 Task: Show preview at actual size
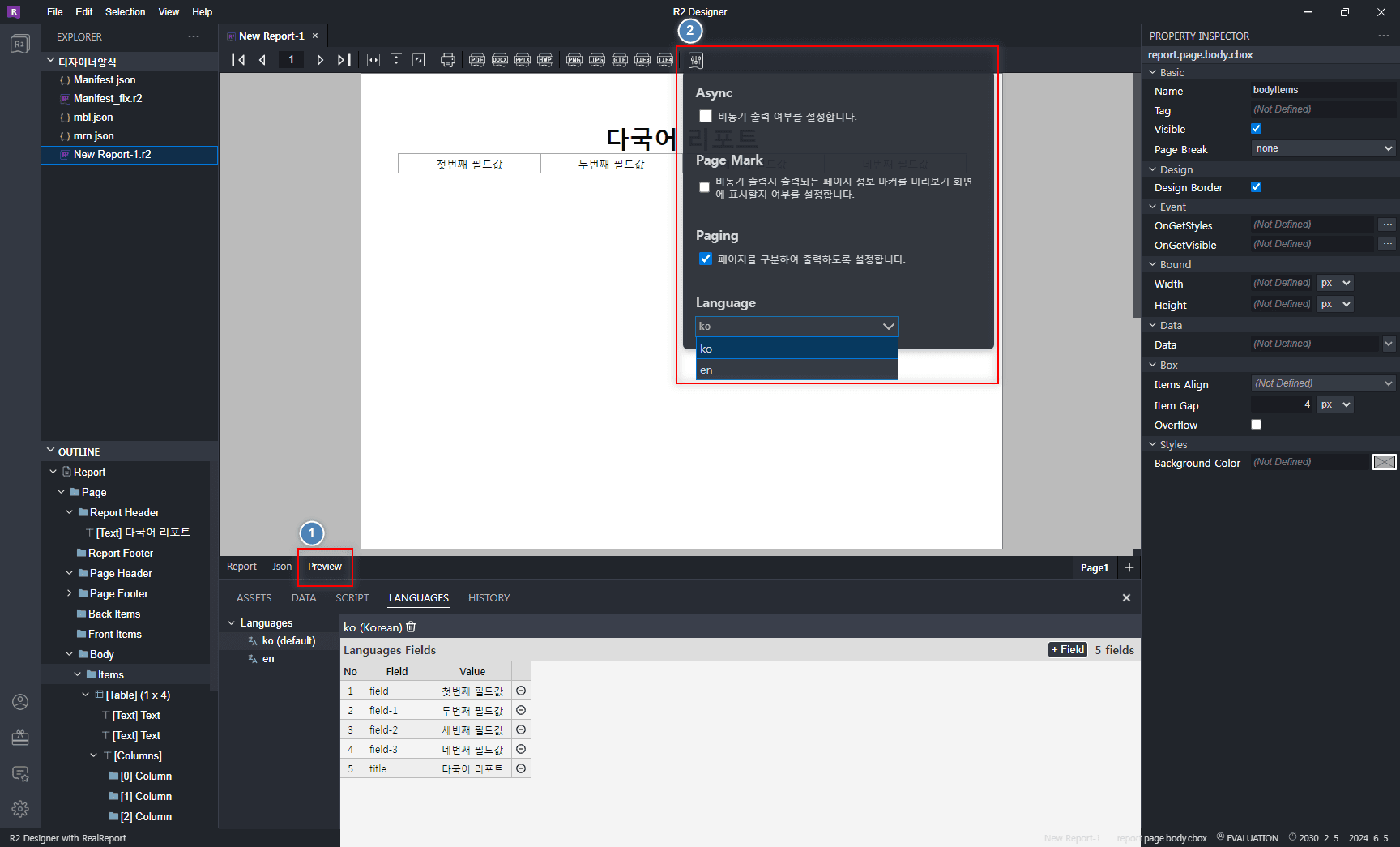click(419, 60)
